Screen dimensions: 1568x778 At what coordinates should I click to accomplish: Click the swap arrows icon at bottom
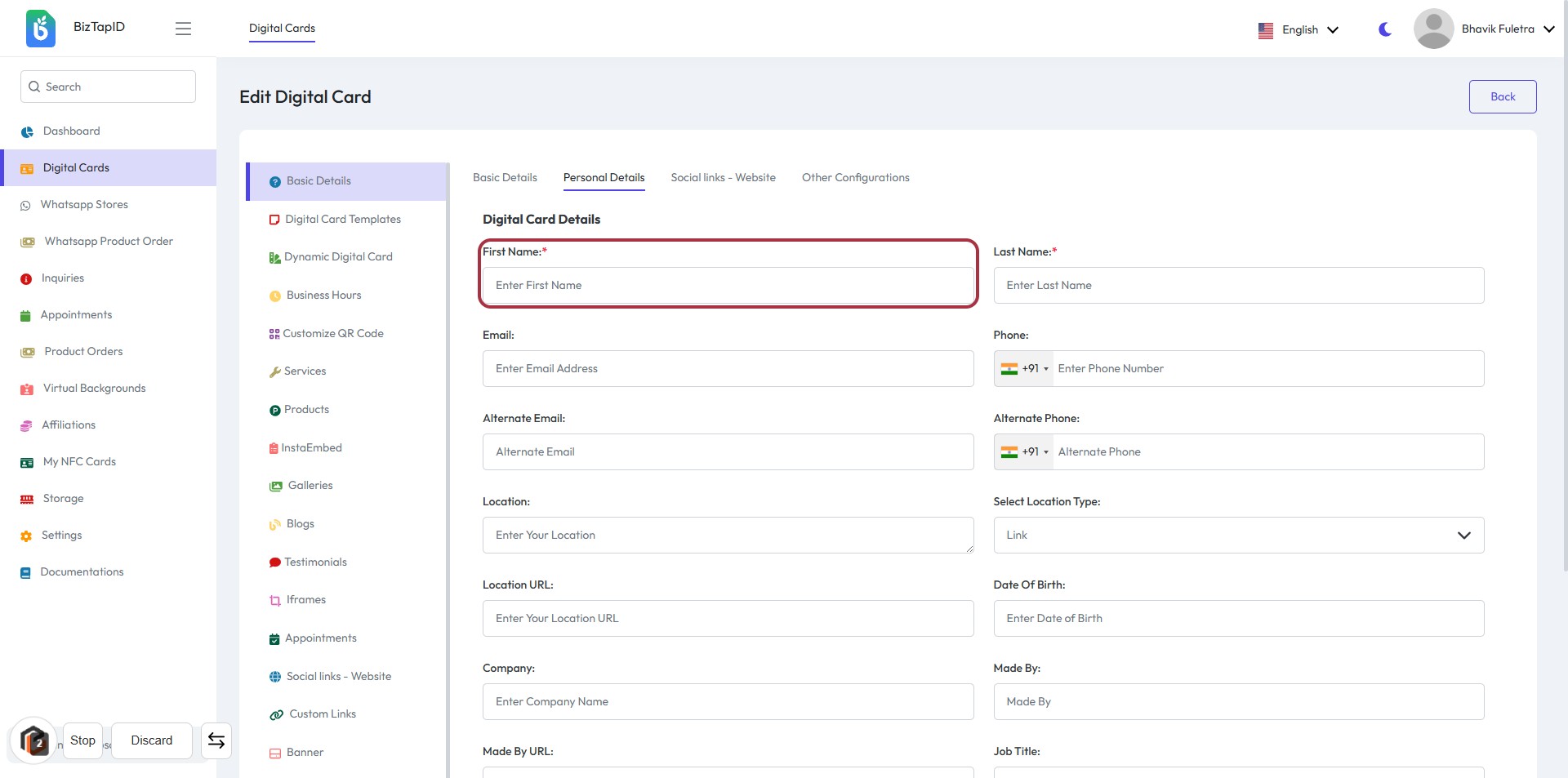coord(216,740)
